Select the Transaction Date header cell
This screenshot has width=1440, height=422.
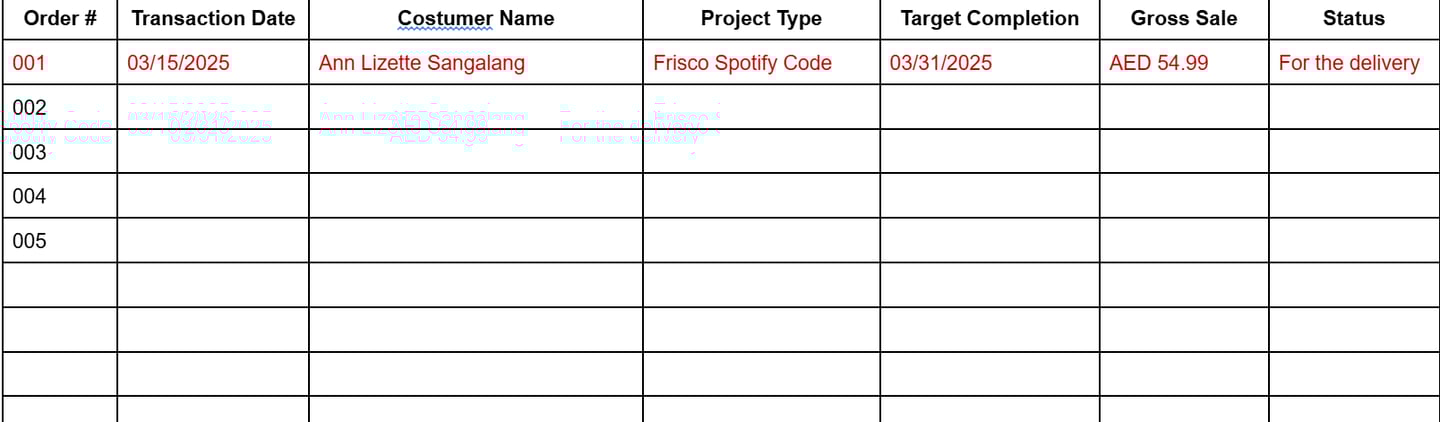pos(213,19)
